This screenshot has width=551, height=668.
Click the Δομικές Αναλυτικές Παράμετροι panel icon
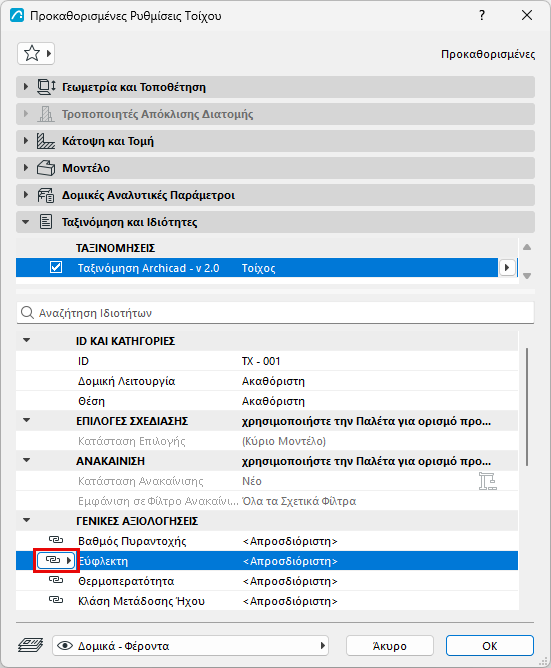tap(46, 195)
